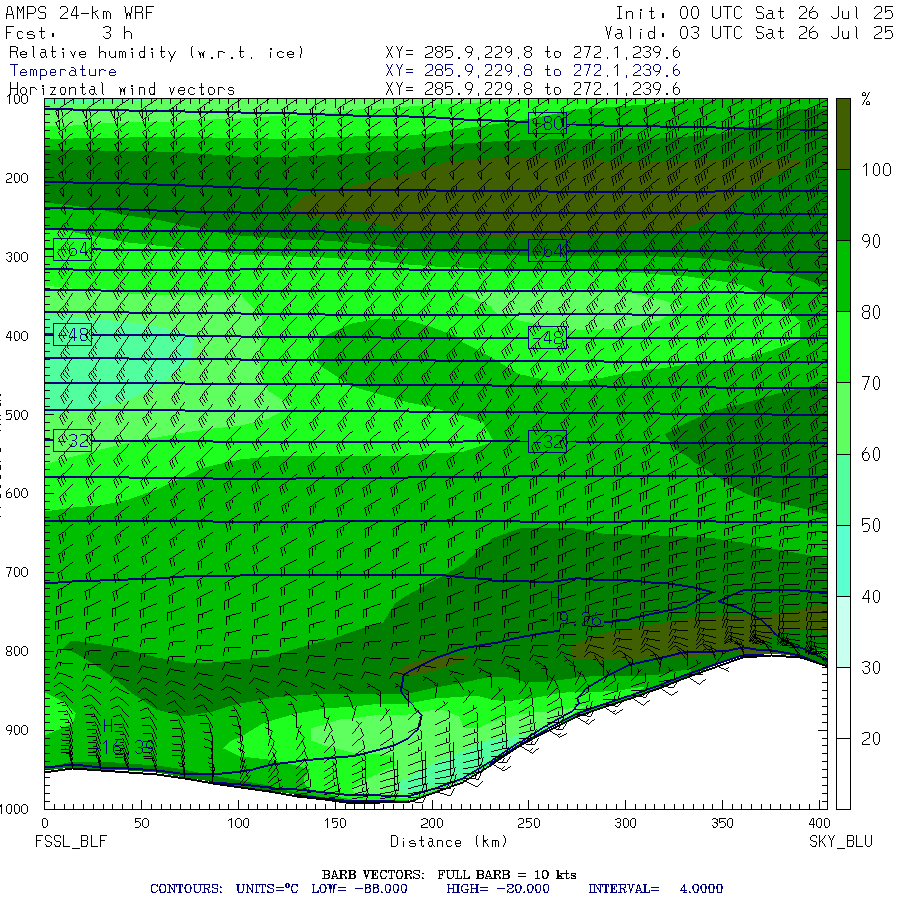The image size is (900, 900).
Task: Click the 'Horizontal wind vectors' label
Action: 122,90
